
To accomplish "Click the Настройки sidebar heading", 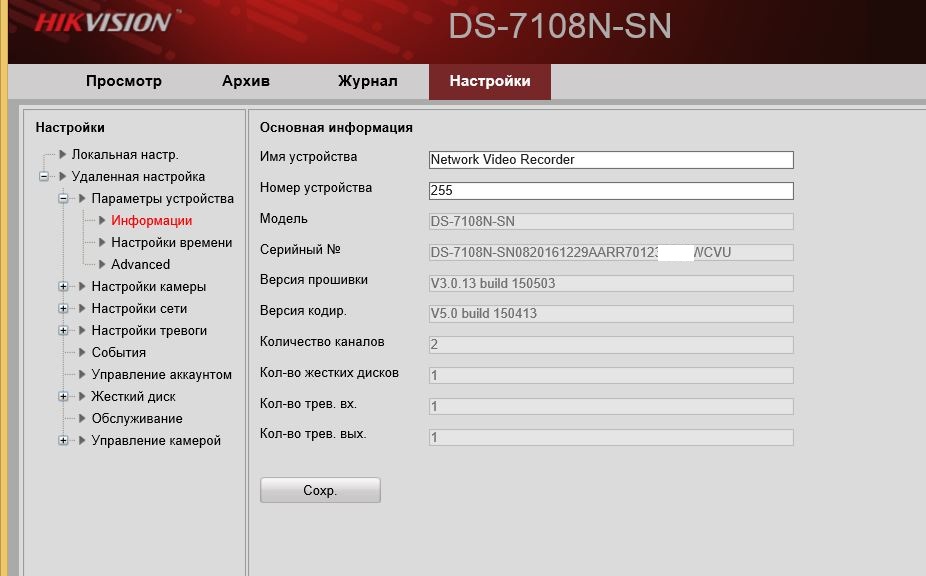I will [70, 128].
